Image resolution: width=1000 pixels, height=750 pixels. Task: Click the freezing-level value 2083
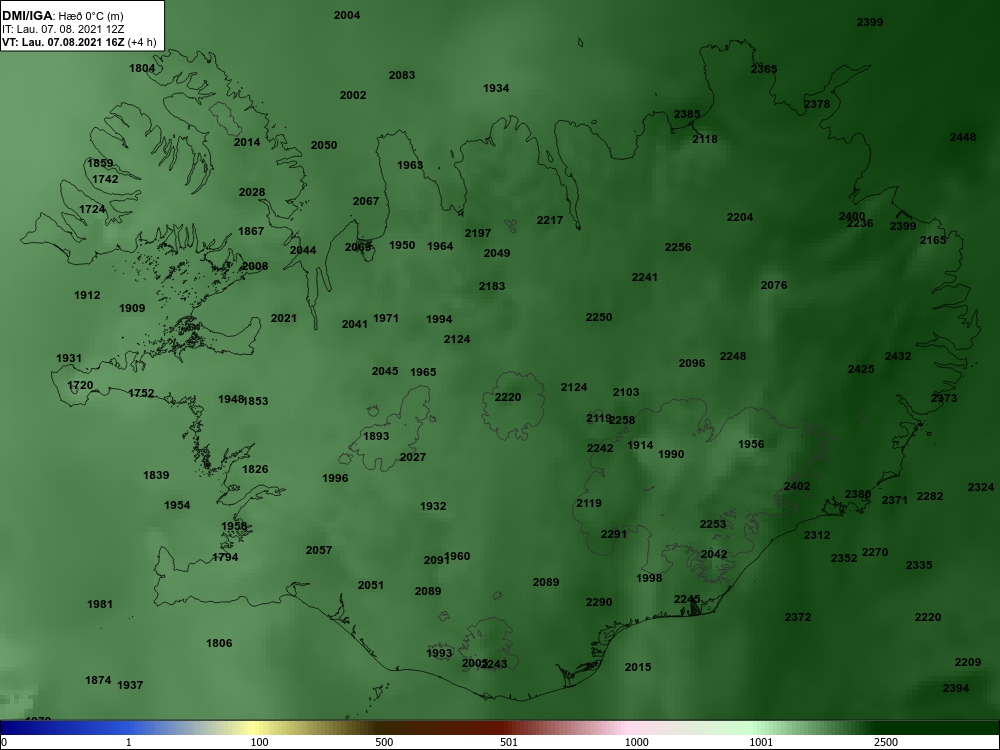tap(402, 75)
